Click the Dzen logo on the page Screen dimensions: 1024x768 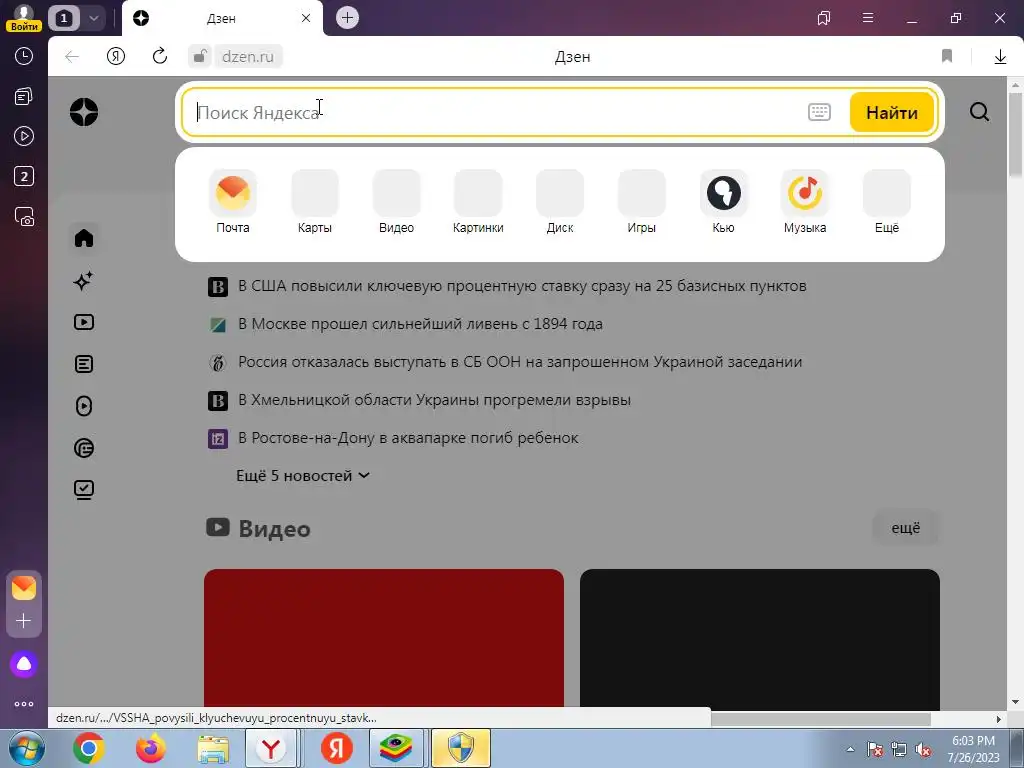pyautogui.click(x=84, y=112)
